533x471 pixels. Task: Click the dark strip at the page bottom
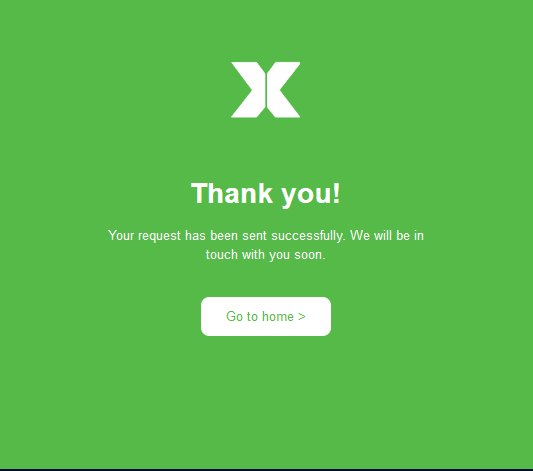tap(266, 470)
